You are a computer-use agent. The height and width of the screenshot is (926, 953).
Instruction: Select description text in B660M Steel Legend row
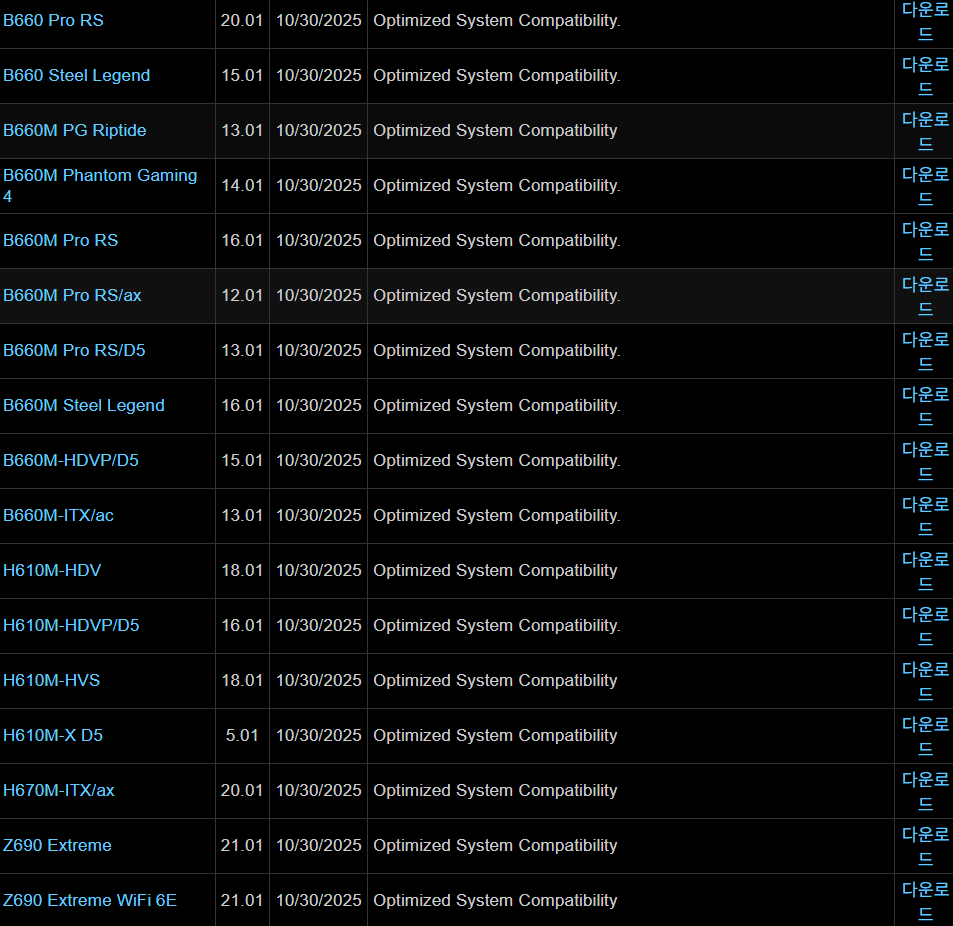497,405
